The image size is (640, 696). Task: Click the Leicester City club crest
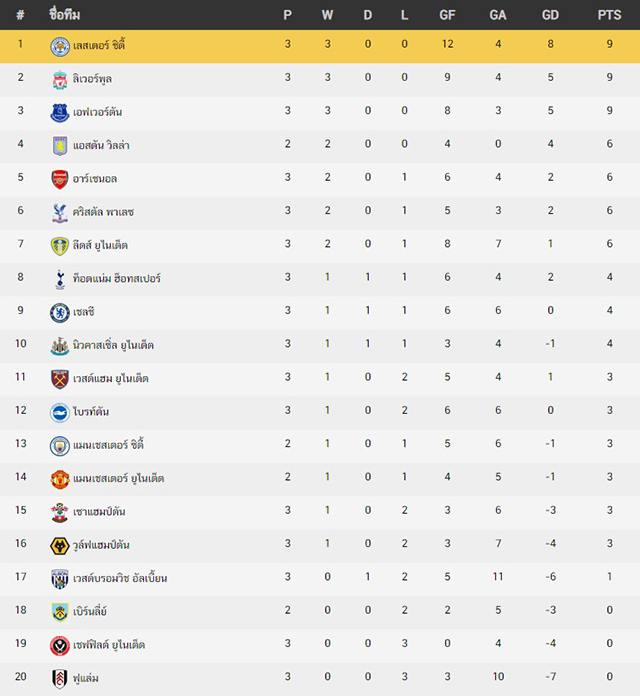point(59,46)
